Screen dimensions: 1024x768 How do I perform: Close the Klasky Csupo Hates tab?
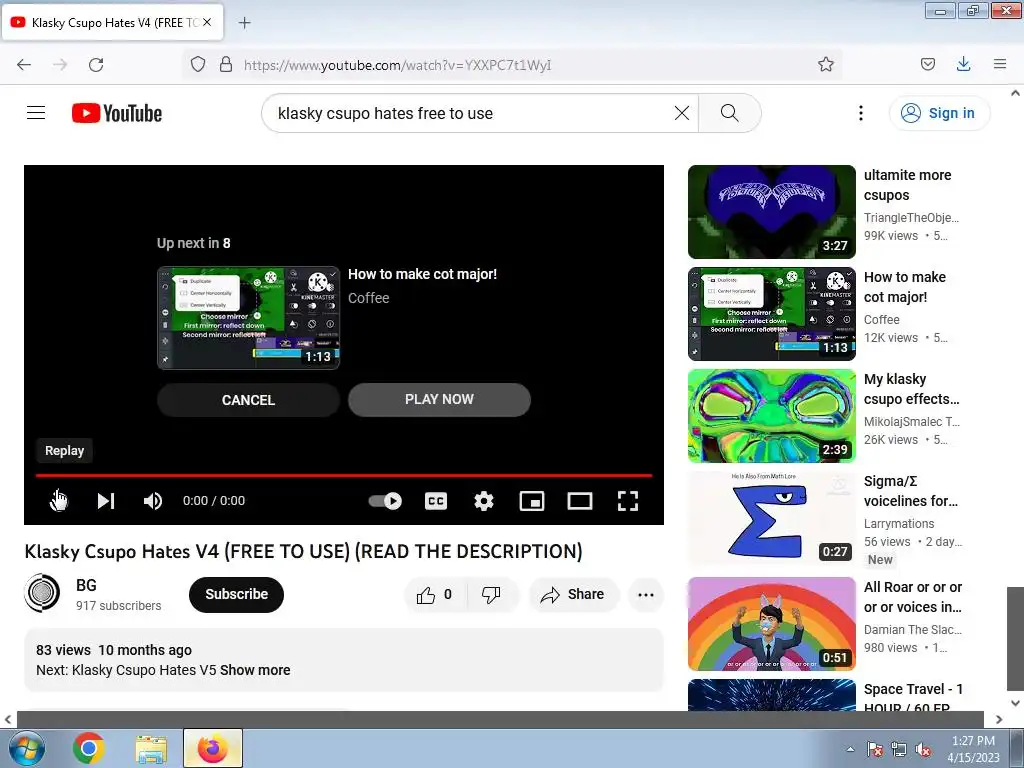(207, 22)
